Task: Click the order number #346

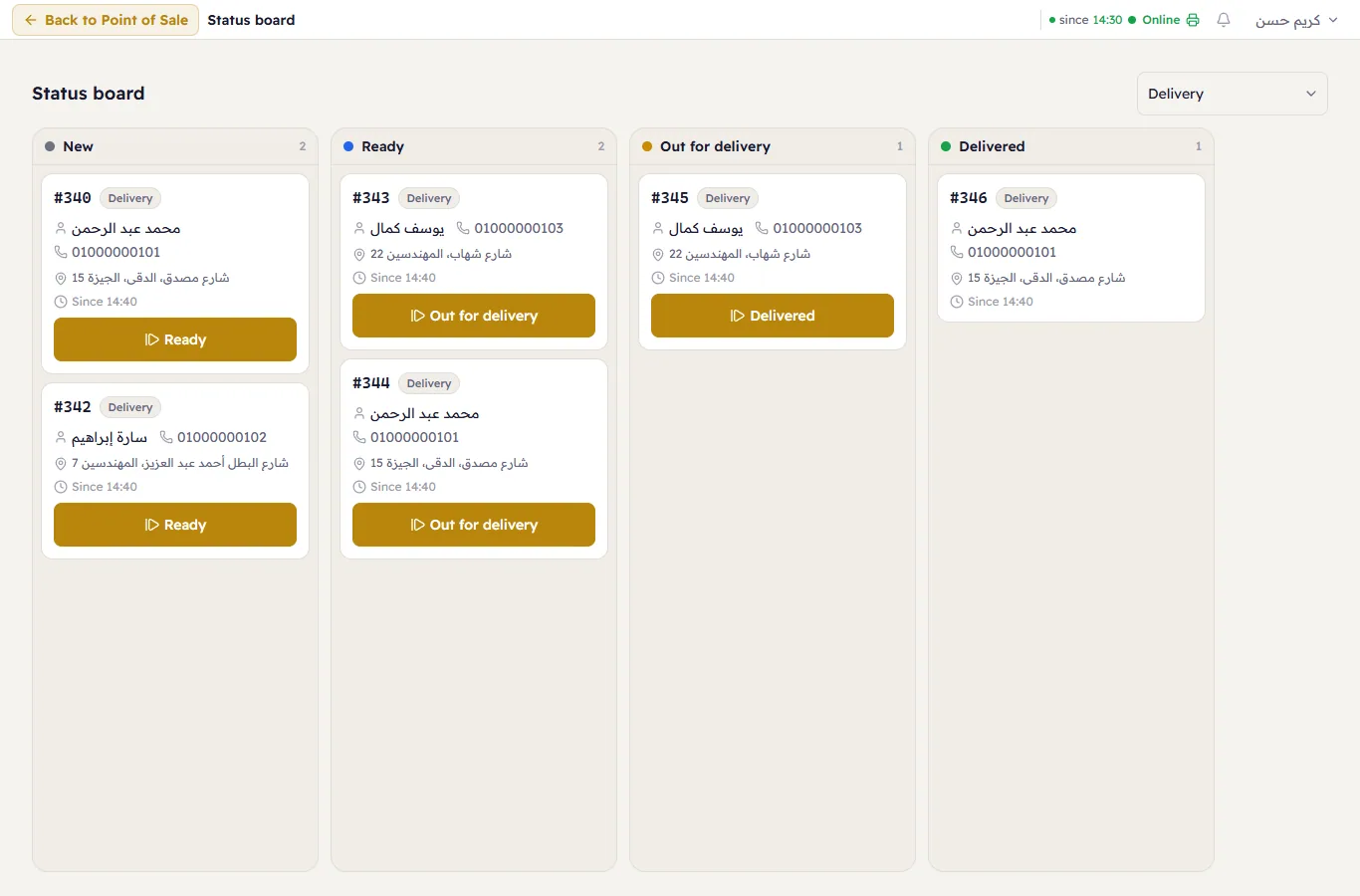Action: [969, 198]
